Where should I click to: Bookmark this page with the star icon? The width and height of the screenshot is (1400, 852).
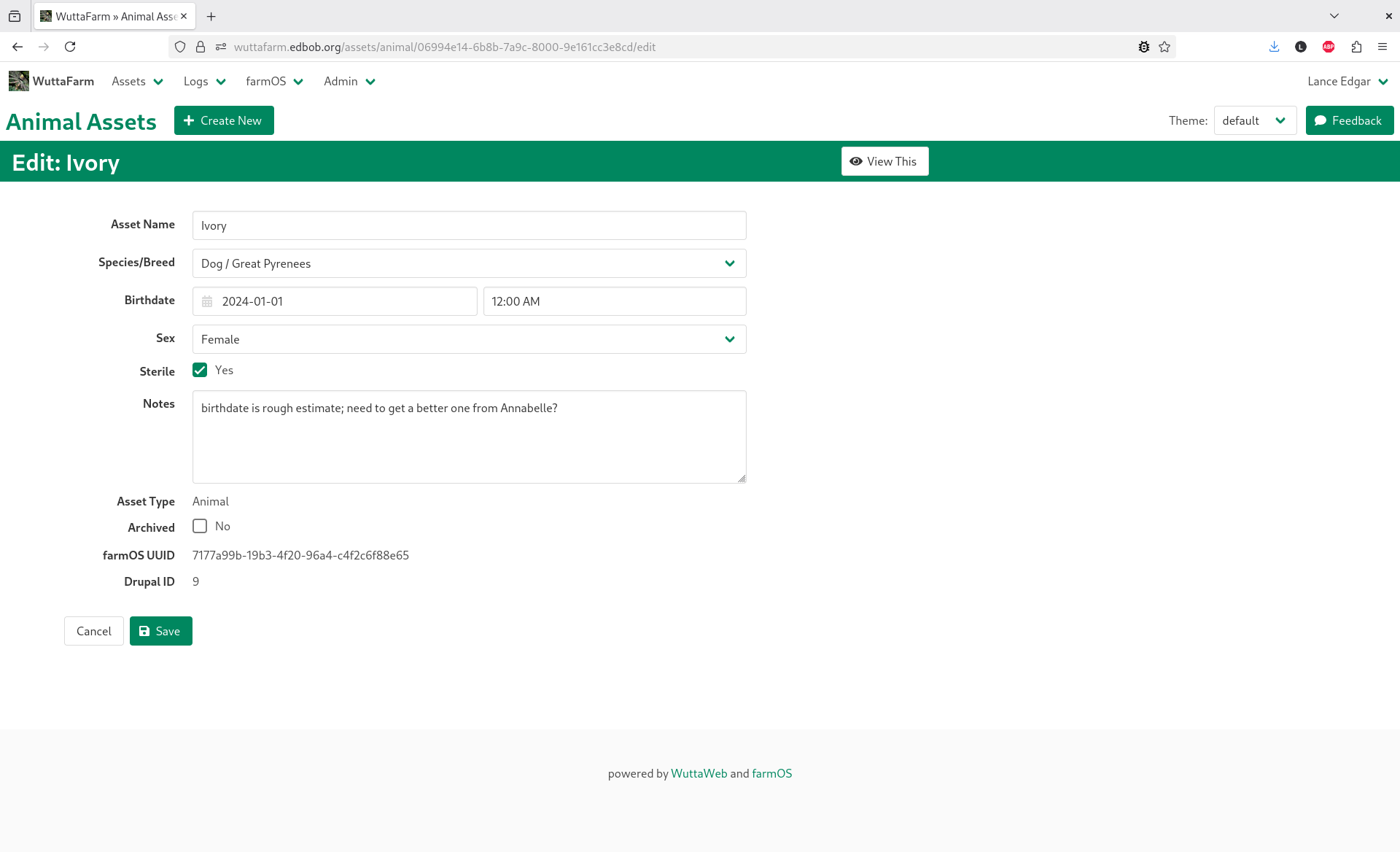point(1164,47)
